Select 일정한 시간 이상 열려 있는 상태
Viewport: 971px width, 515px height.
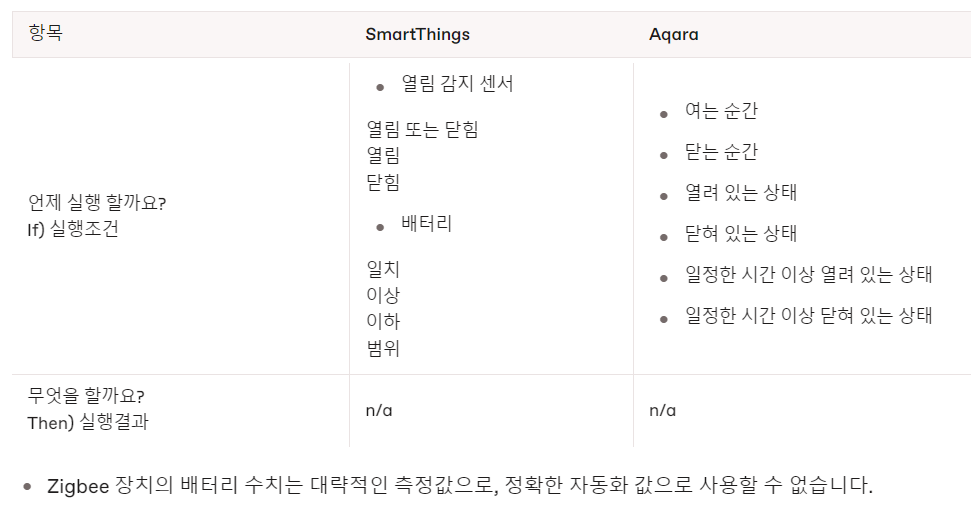(x=808, y=275)
